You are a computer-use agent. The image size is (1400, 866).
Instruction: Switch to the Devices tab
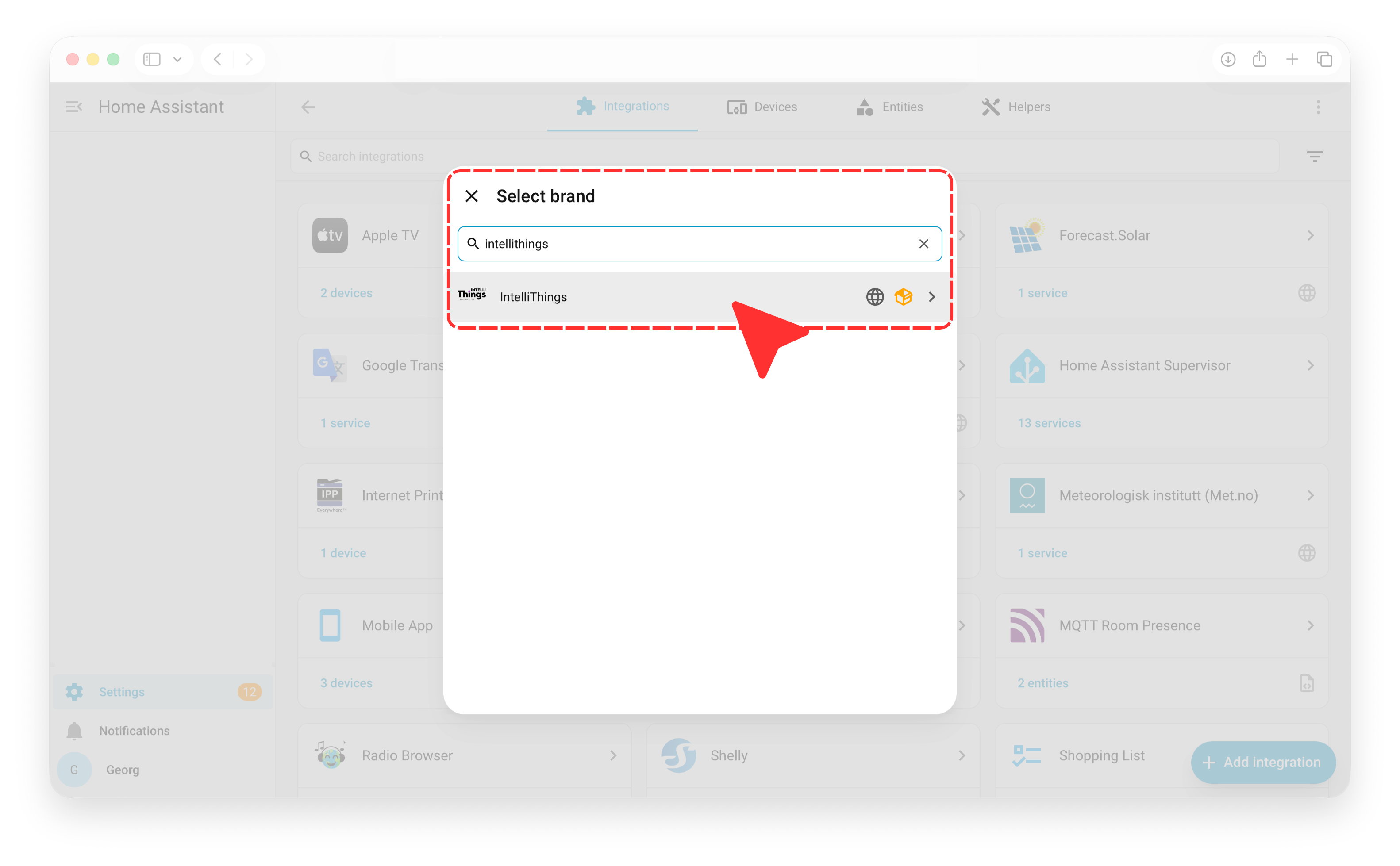762,107
